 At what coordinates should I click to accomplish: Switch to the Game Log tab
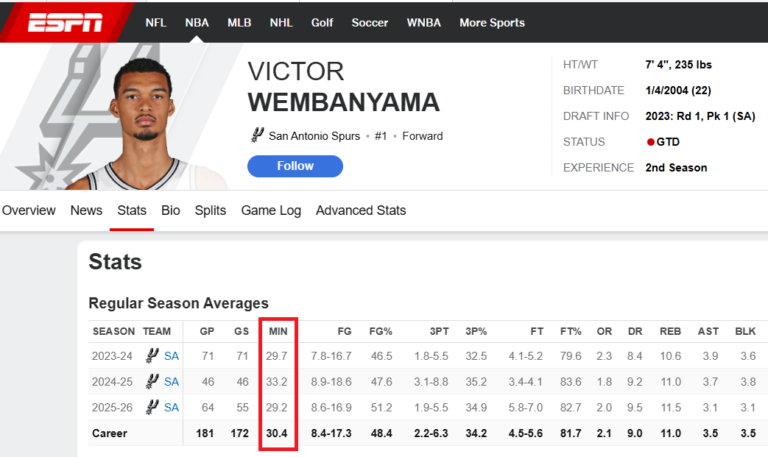[x=271, y=210]
